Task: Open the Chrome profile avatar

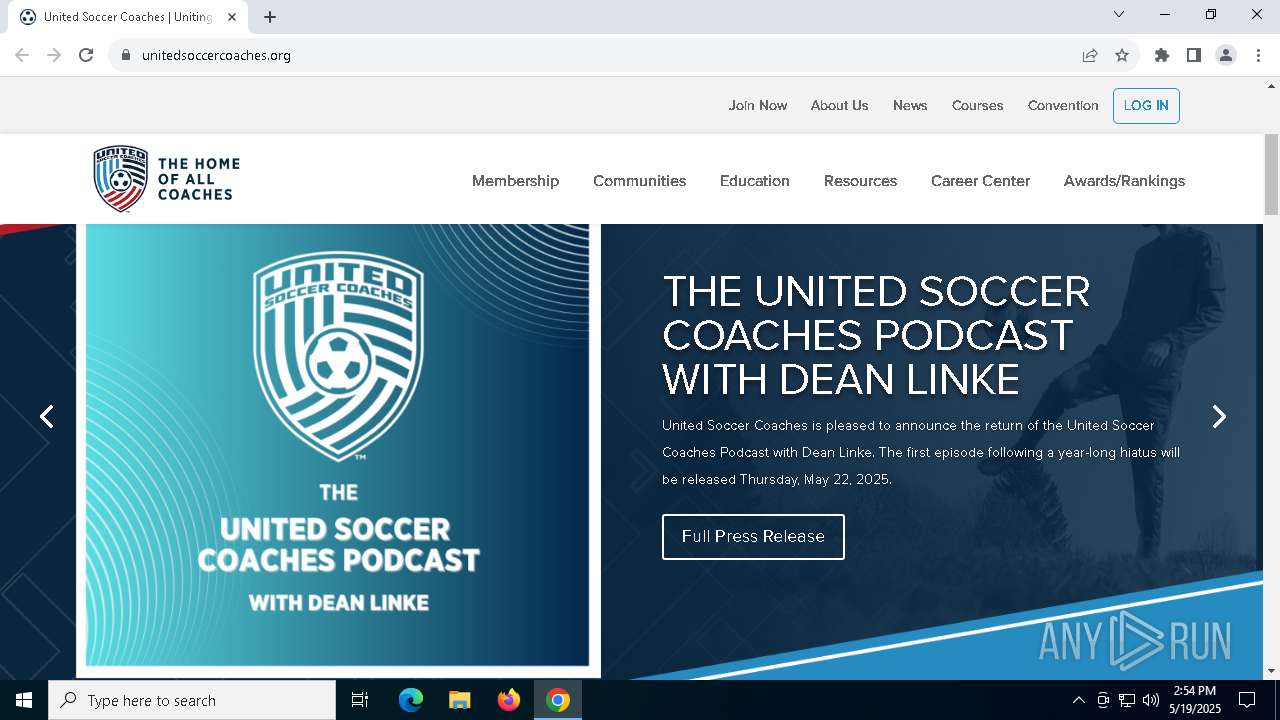Action: point(1226,55)
